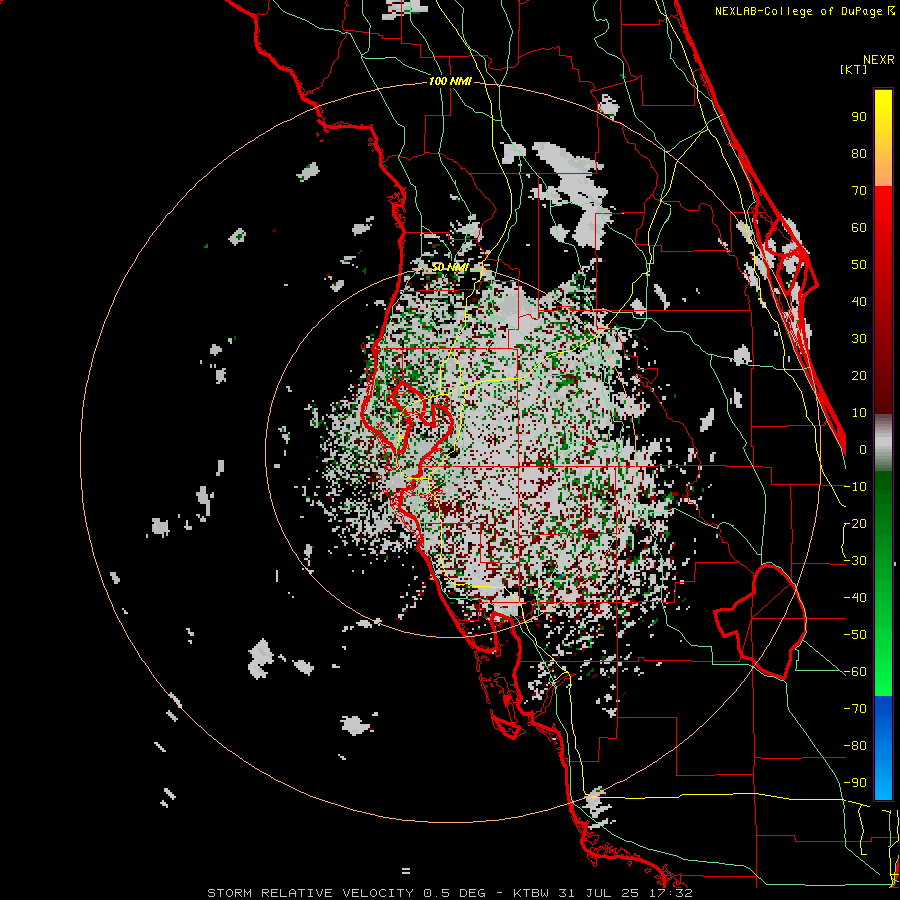Viewport: 900px width, 900px height.
Task: Select the 100 NMI range ring label
Action: click(450, 82)
